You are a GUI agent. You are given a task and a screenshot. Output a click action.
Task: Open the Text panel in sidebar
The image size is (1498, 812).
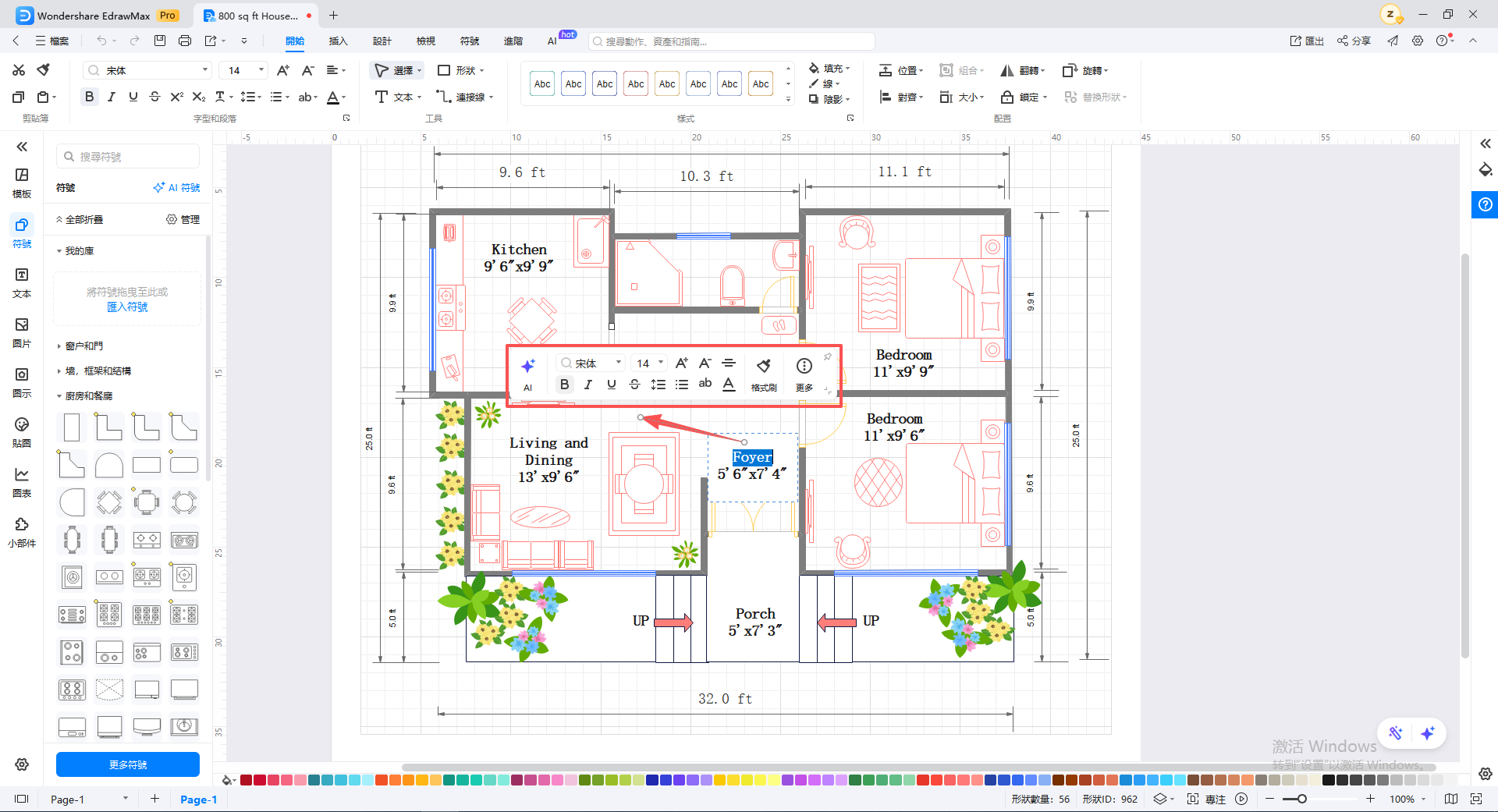[22, 282]
